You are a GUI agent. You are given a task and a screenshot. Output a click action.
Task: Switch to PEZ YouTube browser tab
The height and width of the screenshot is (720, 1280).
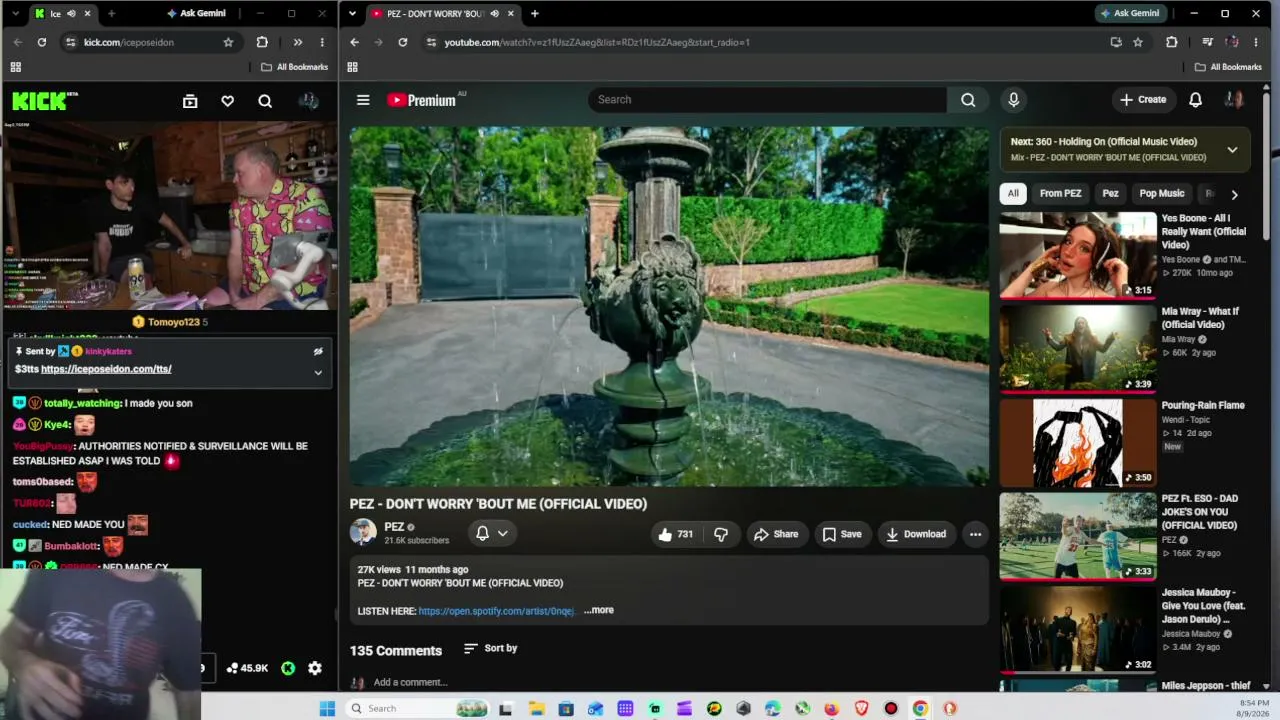pos(441,13)
